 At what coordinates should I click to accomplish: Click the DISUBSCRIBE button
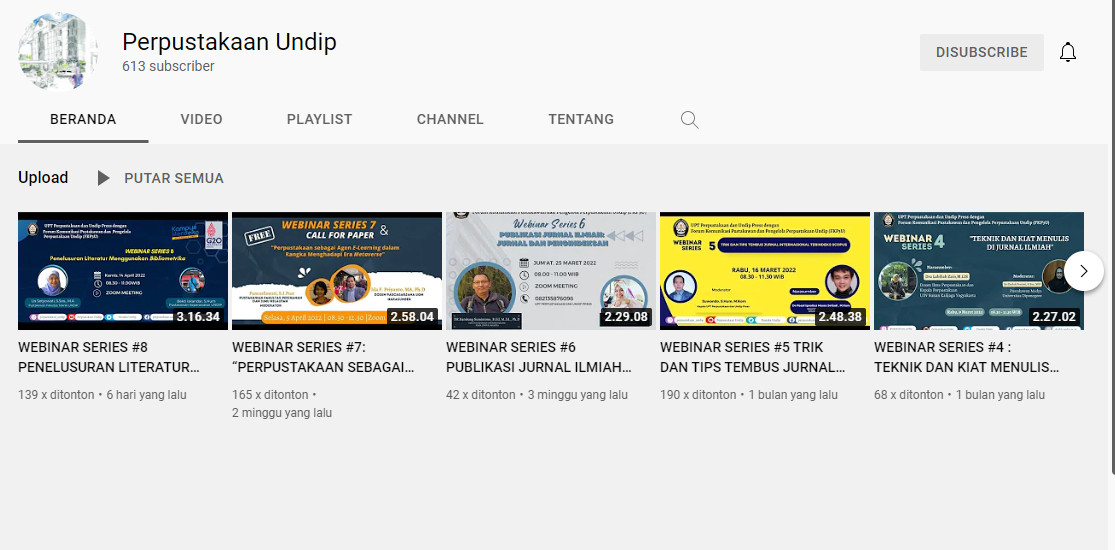point(981,53)
